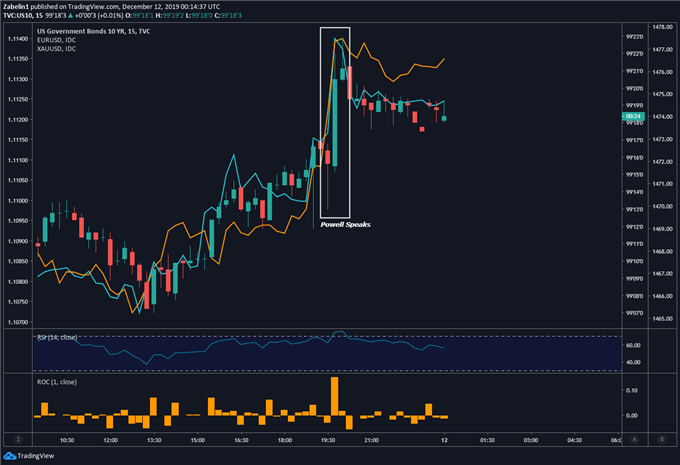
Task: Click the Zabelin1 author name
Action: coord(16,7)
